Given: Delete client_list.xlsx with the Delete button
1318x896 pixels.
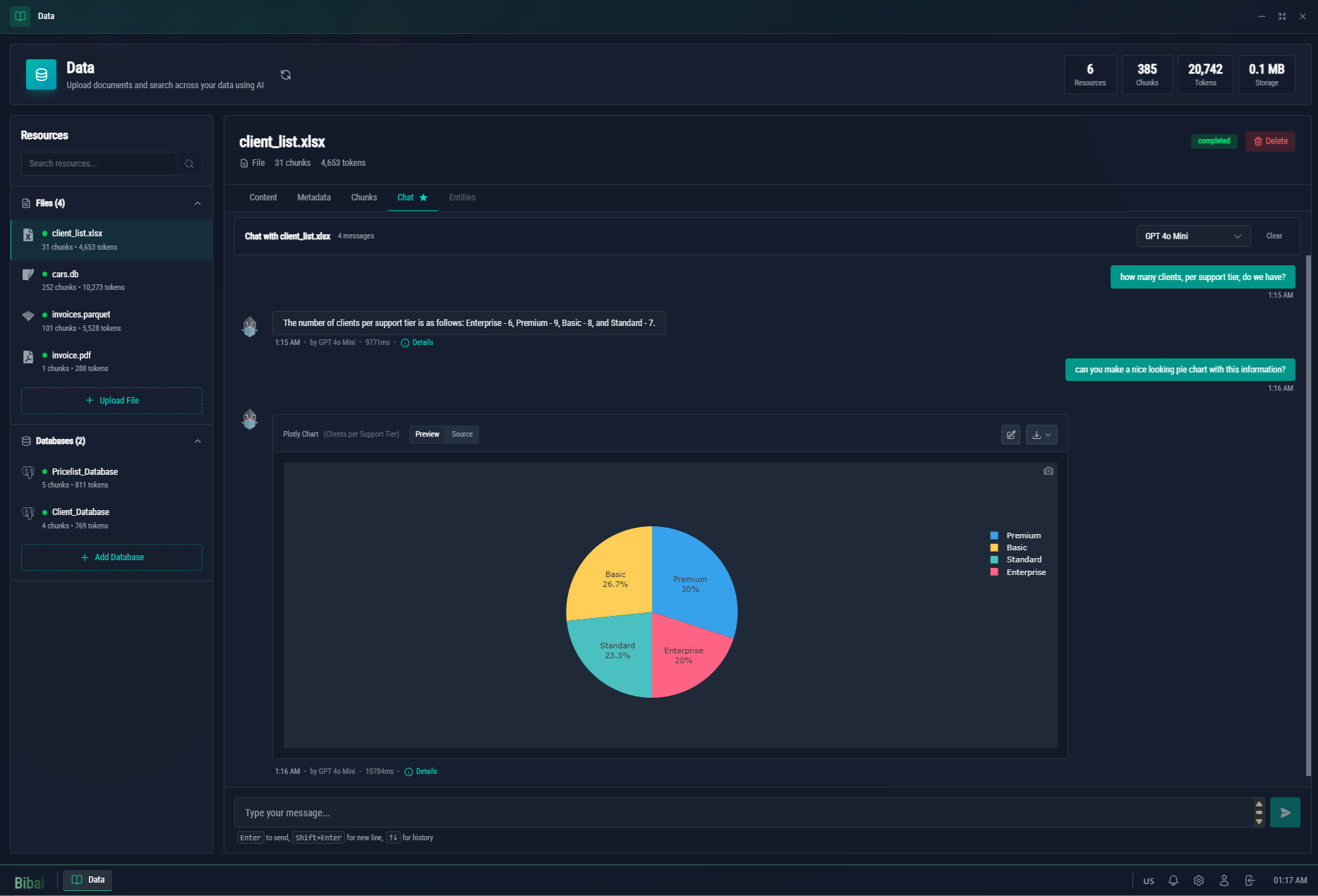Looking at the screenshot, I should pyautogui.click(x=1270, y=141).
